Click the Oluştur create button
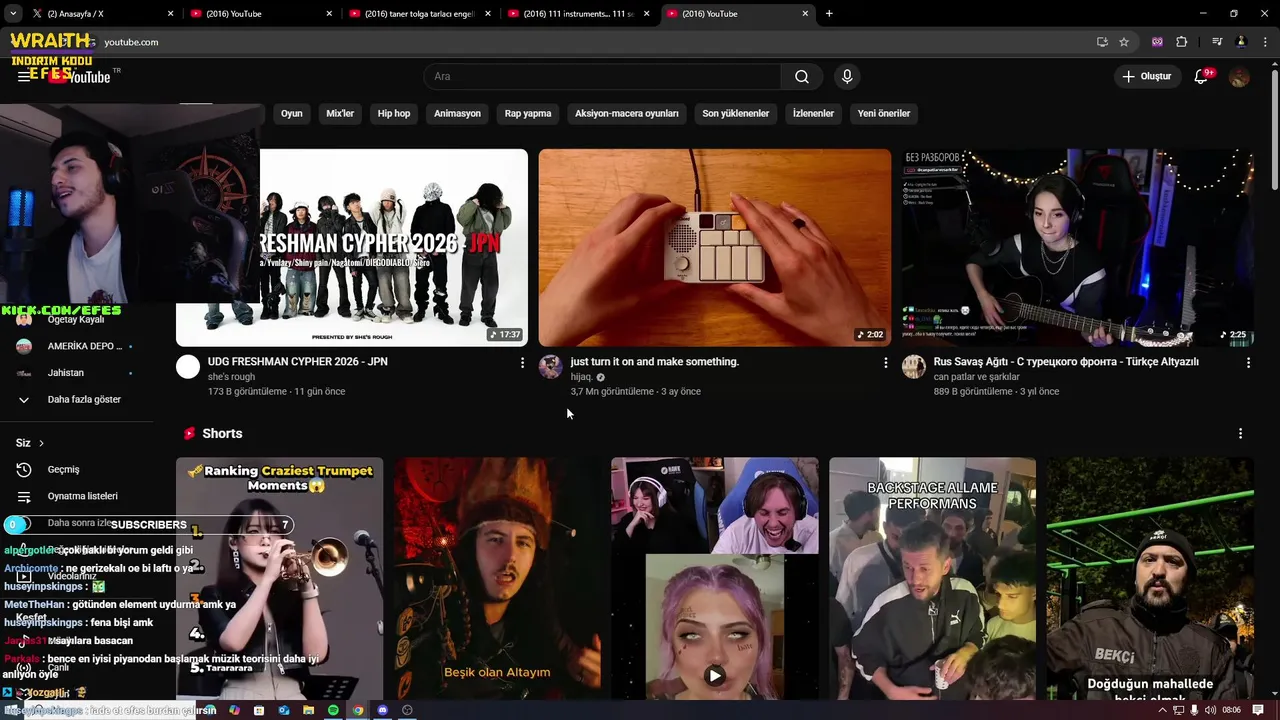The image size is (1280, 720). (x=1146, y=77)
